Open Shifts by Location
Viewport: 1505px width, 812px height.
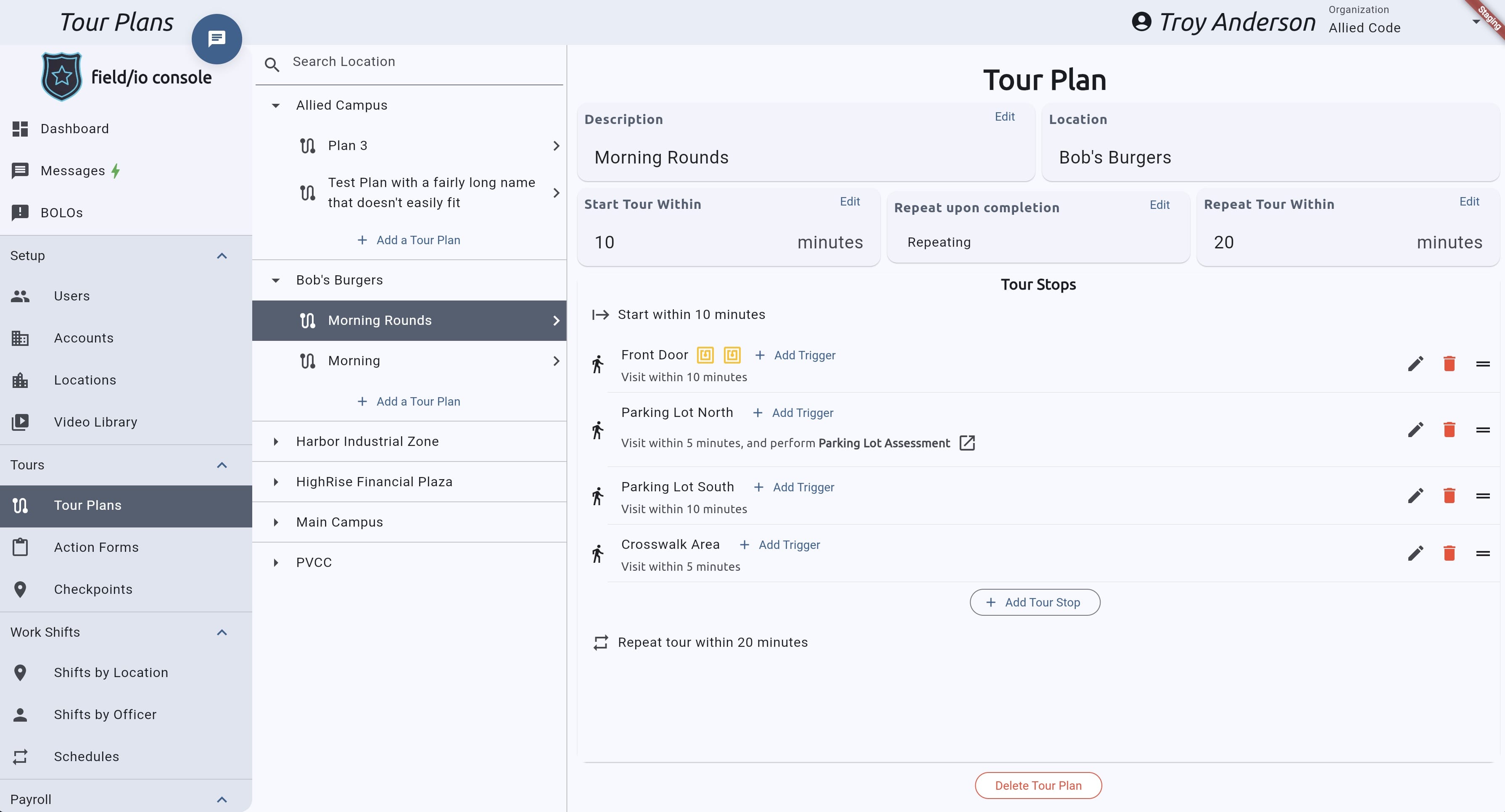126,673
